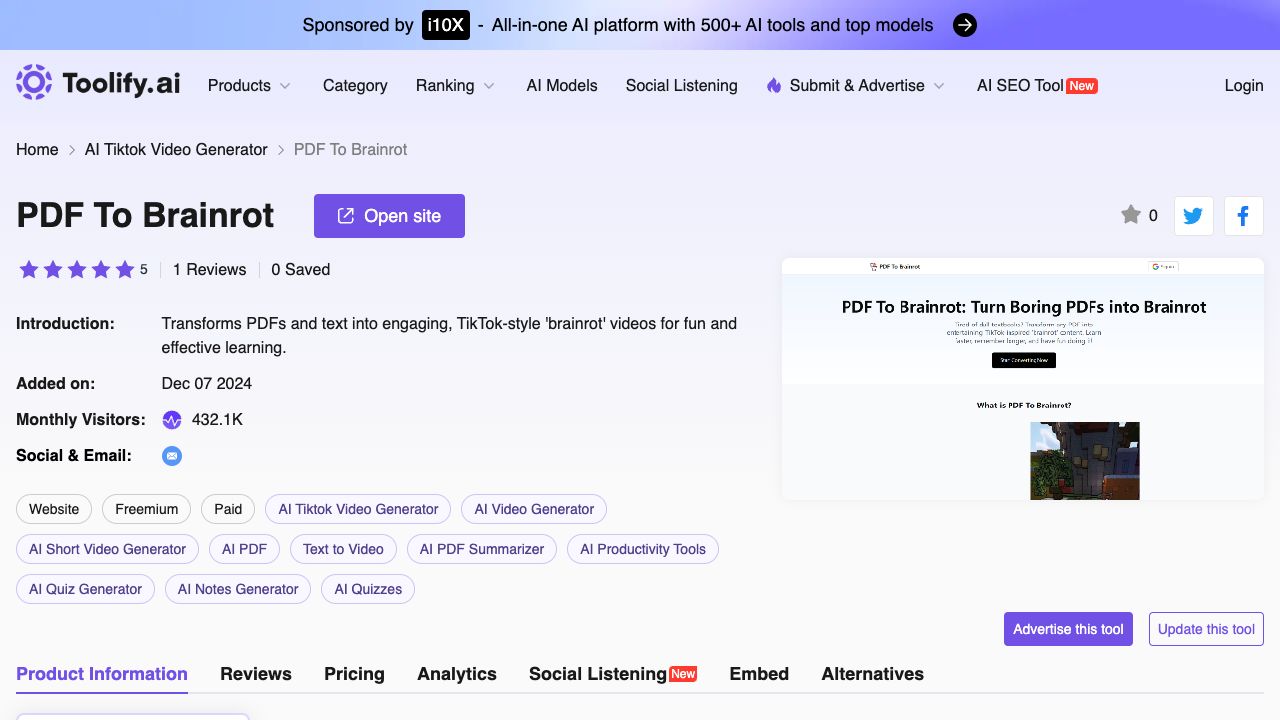
Task: Open the Reviews tab
Action: 256,674
